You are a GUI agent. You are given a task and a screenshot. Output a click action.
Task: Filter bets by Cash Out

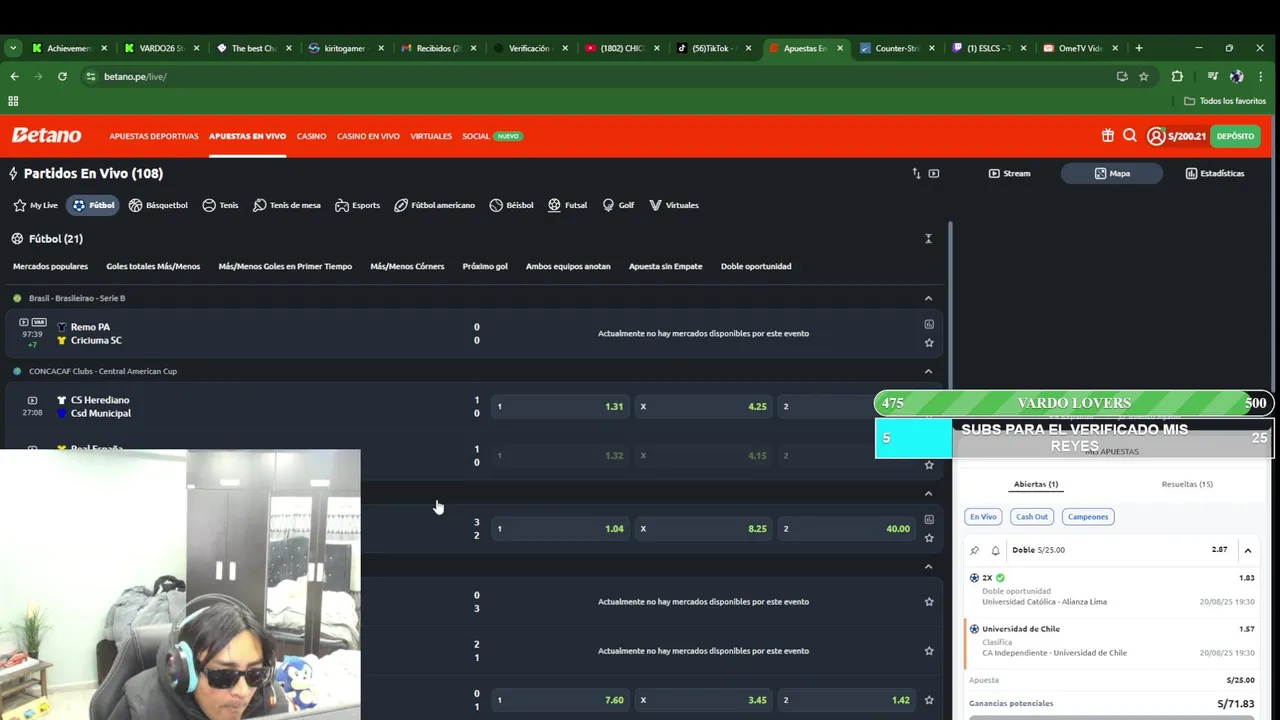1031,517
